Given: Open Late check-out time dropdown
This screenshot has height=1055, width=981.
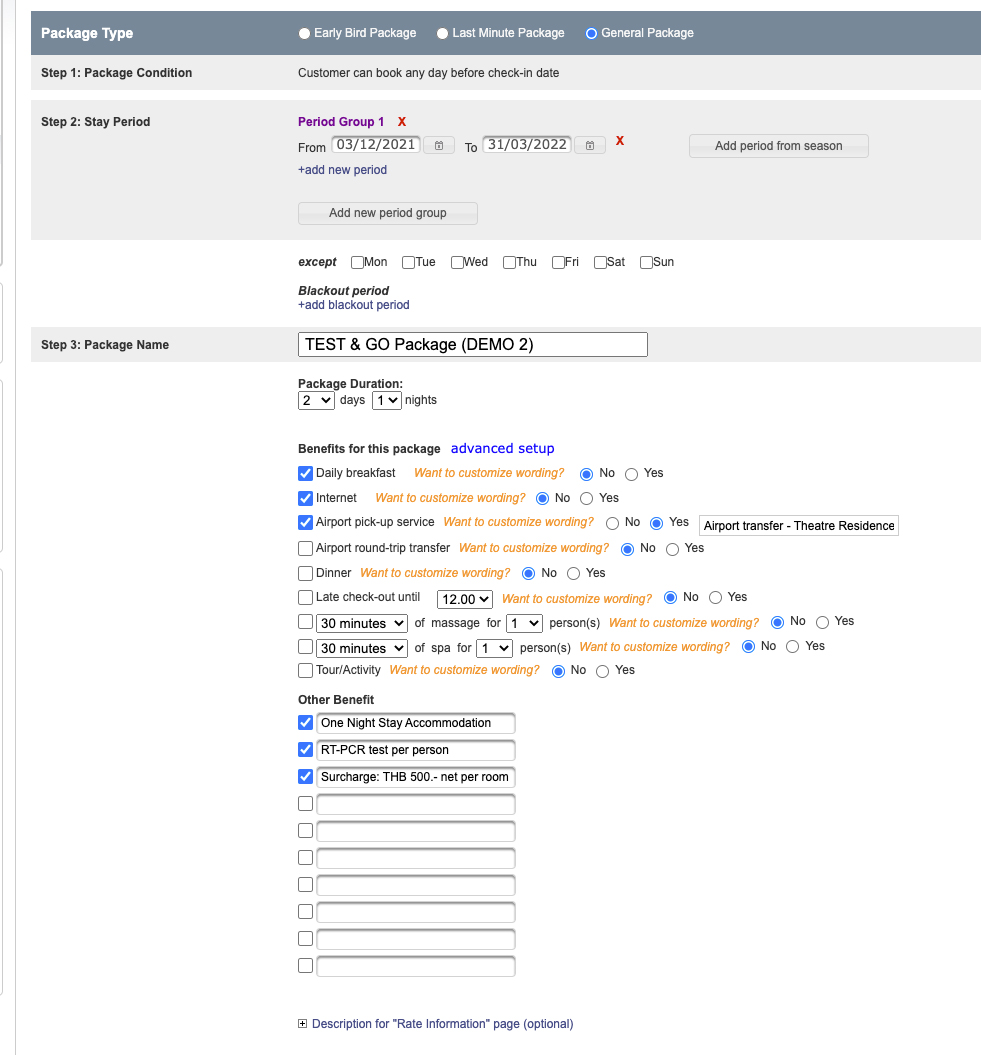Looking at the screenshot, I should [x=465, y=599].
